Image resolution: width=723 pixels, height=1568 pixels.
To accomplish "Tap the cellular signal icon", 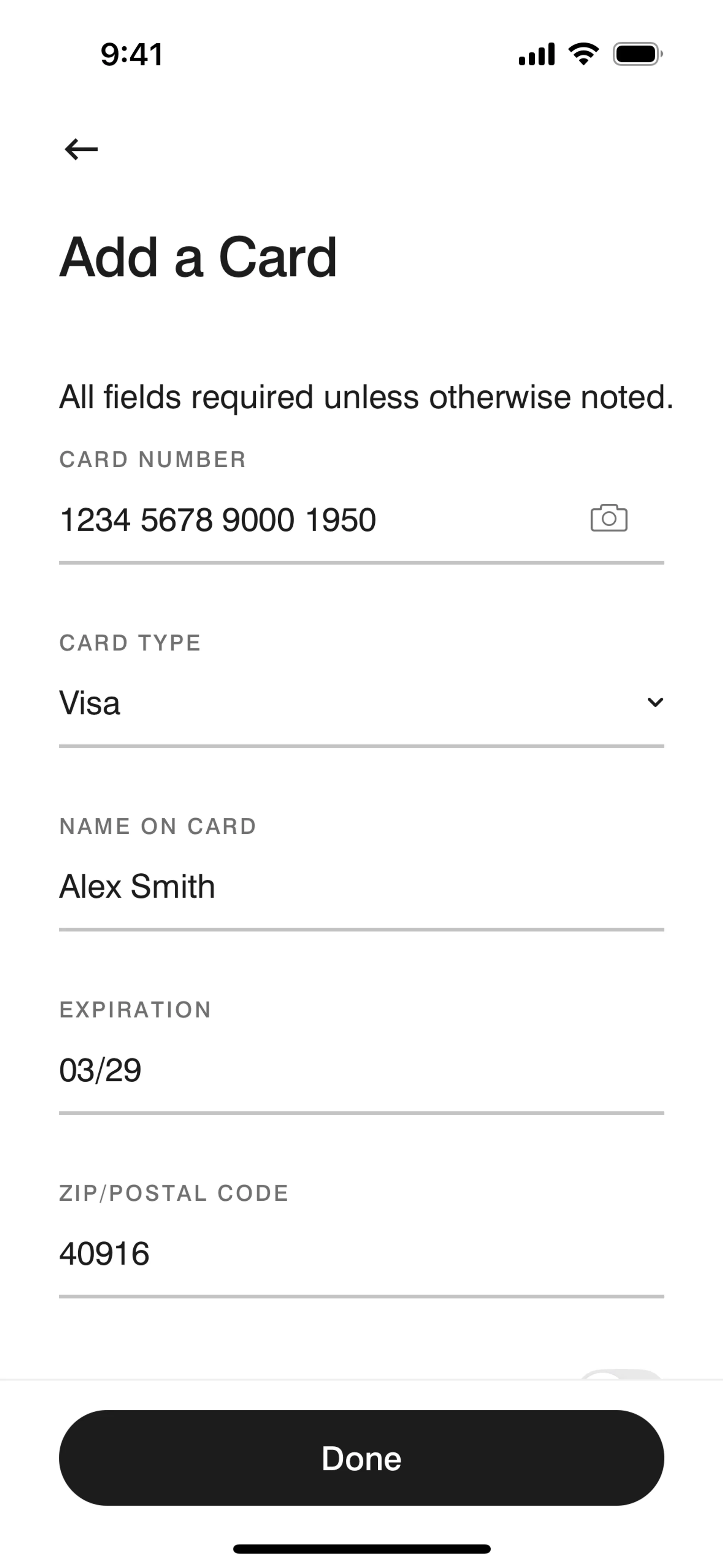I will click(x=536, y=55).
